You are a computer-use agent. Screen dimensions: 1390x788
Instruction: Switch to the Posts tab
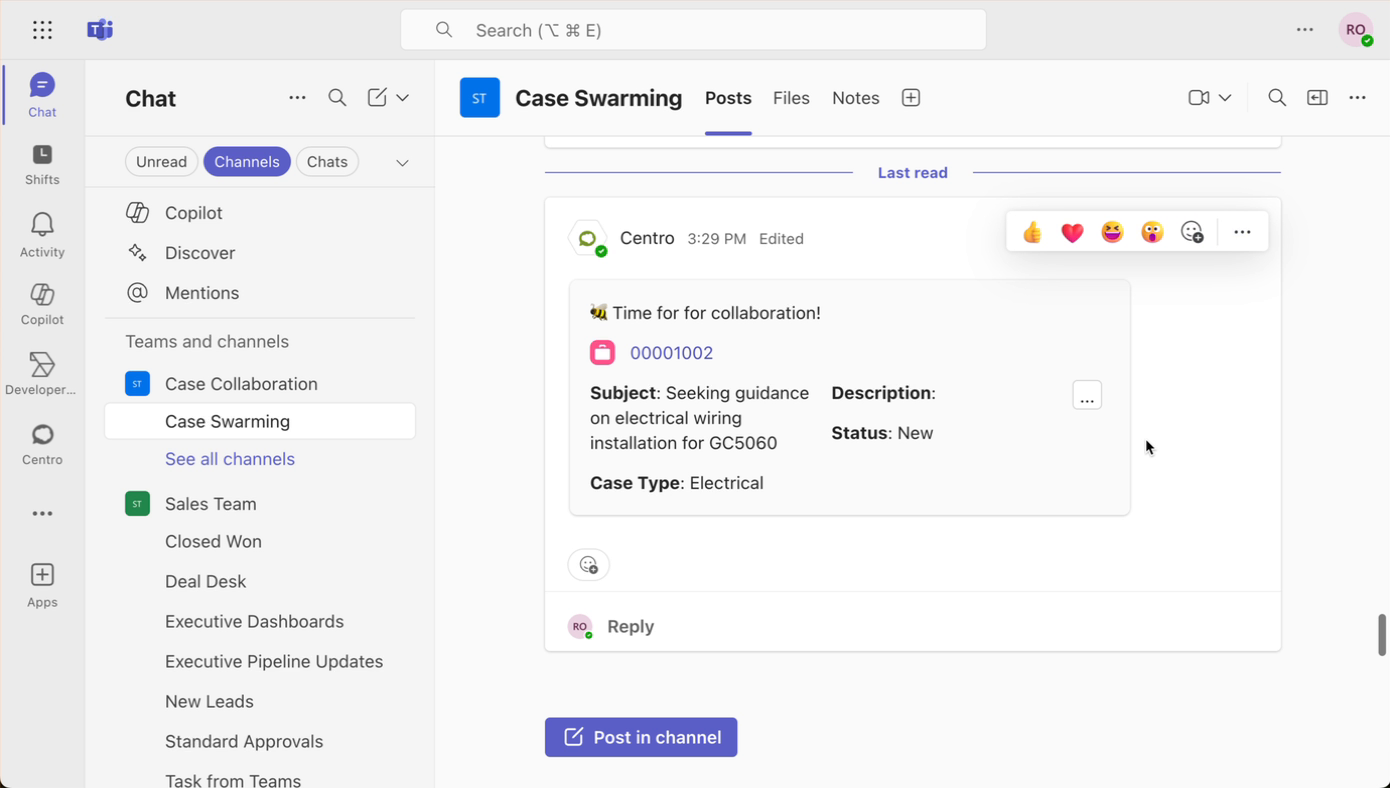728,98
